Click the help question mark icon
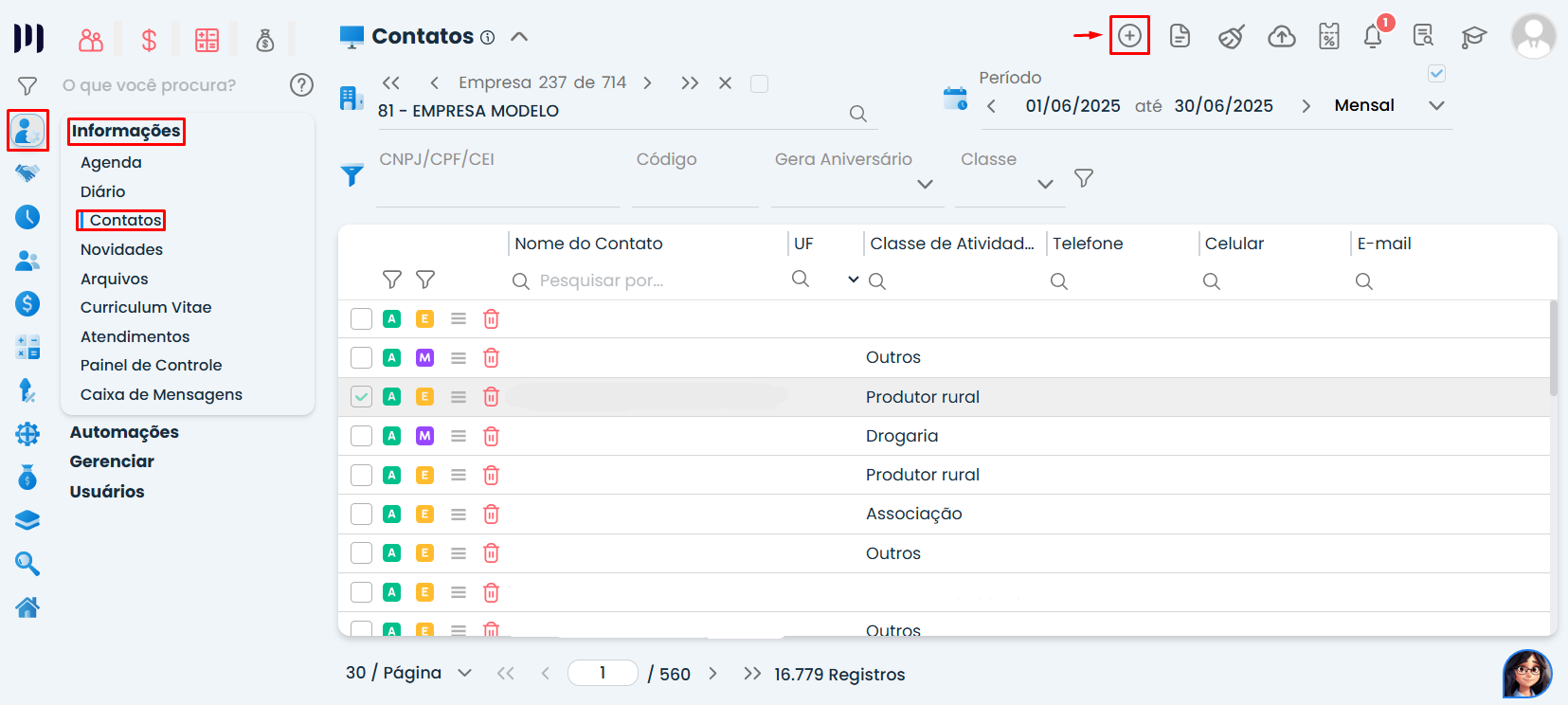Image resolution: width=1568 pixels, height=705 pixels. (x=301, y=85)
